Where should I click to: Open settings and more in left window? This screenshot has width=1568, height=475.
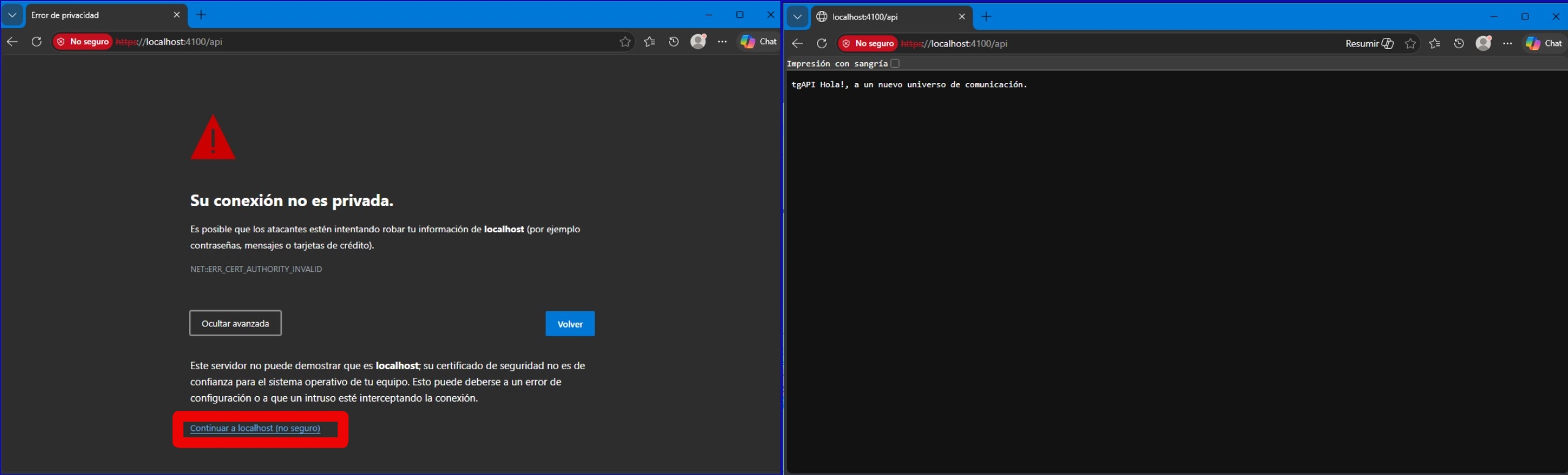click(722, 42)
